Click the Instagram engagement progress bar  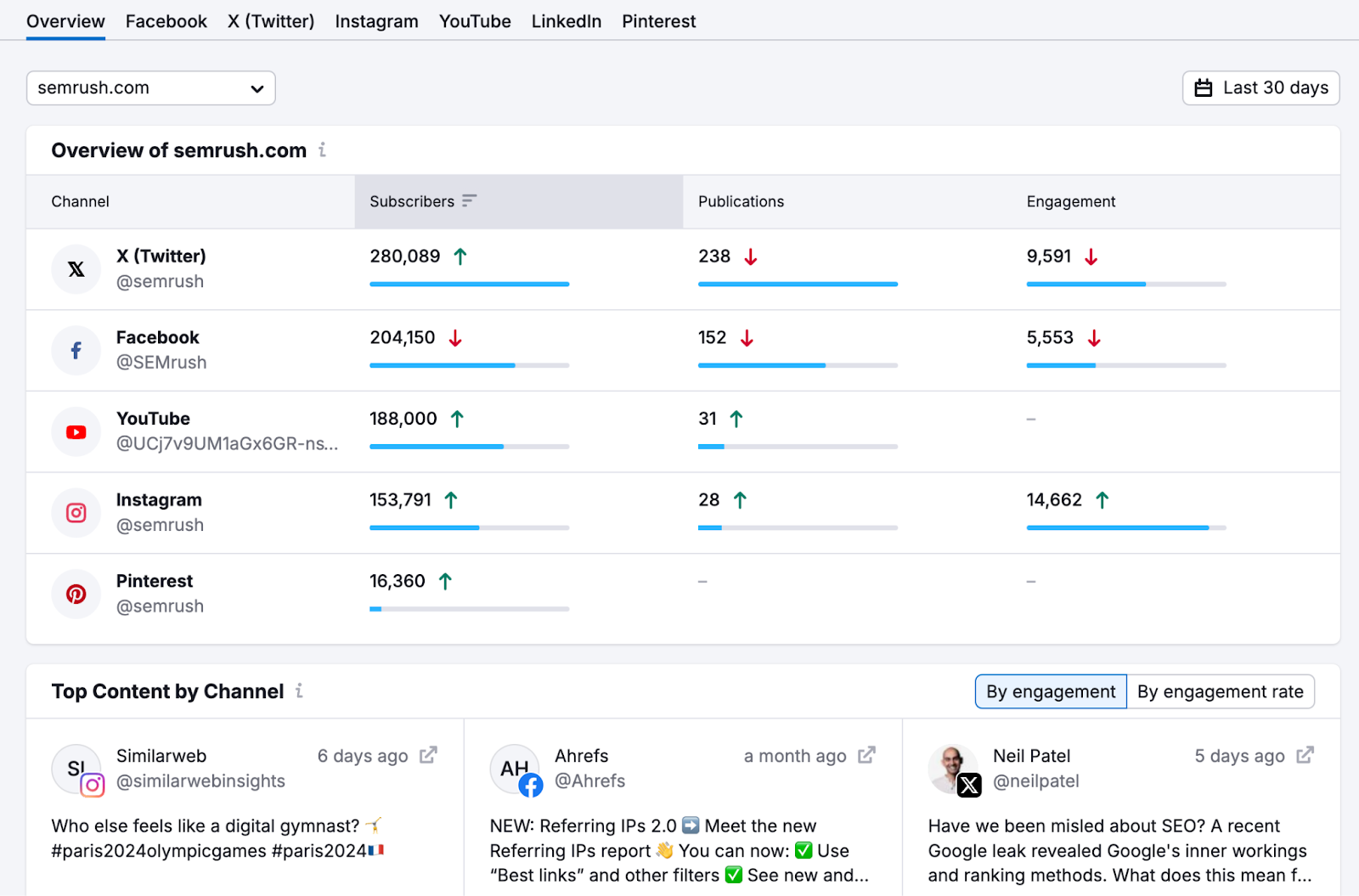[x=1125, y=527]
